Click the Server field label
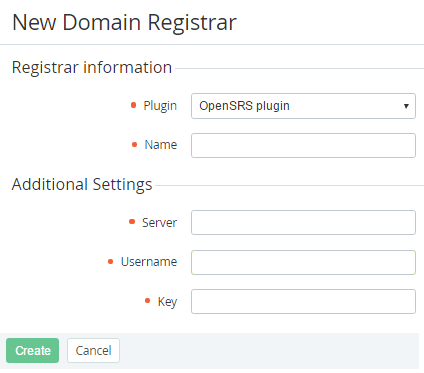This screenshot has height=373, width=424. tap(159, 223)
